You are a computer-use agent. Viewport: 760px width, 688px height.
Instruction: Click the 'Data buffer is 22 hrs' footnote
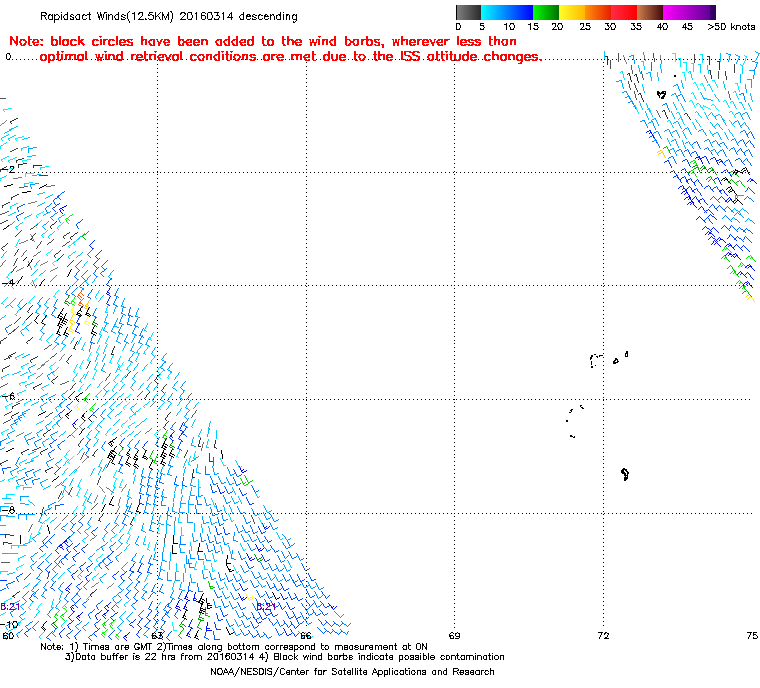[285, 657]
